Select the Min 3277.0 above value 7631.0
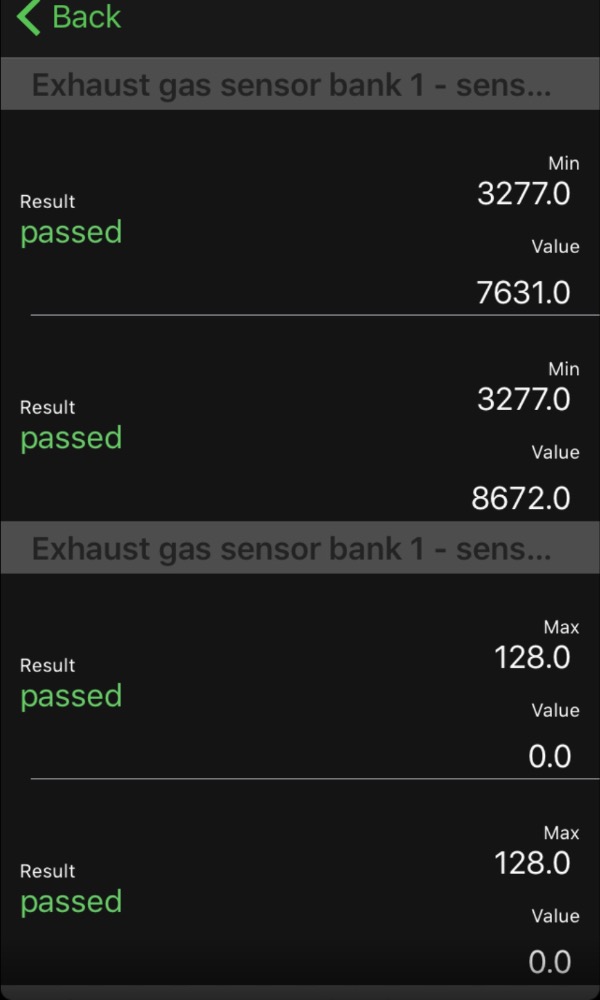This screenshot has height=1000, width=600. click(523, 193)
